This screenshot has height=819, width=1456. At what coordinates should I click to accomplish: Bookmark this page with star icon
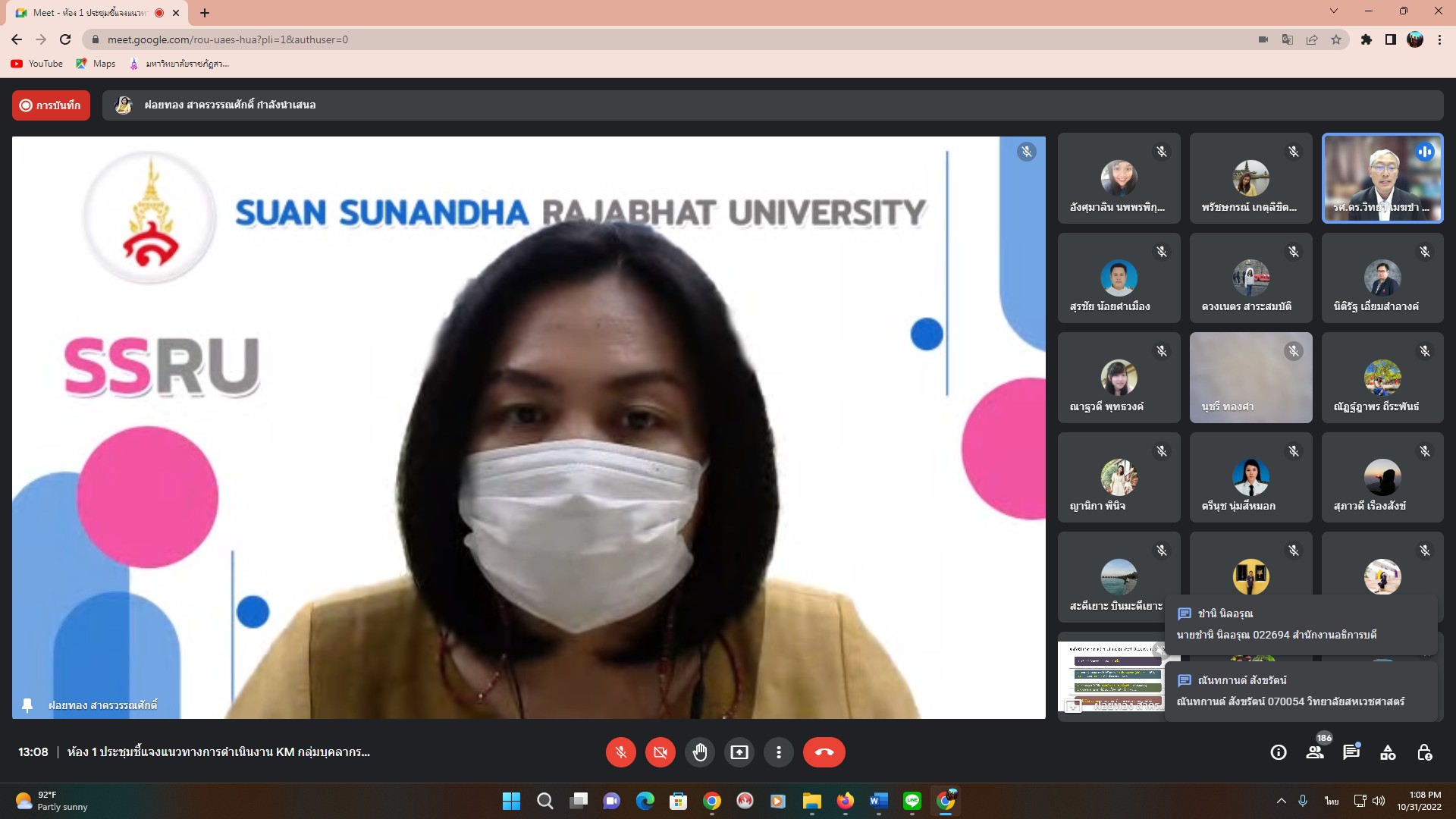click(x=1336, y=39)
